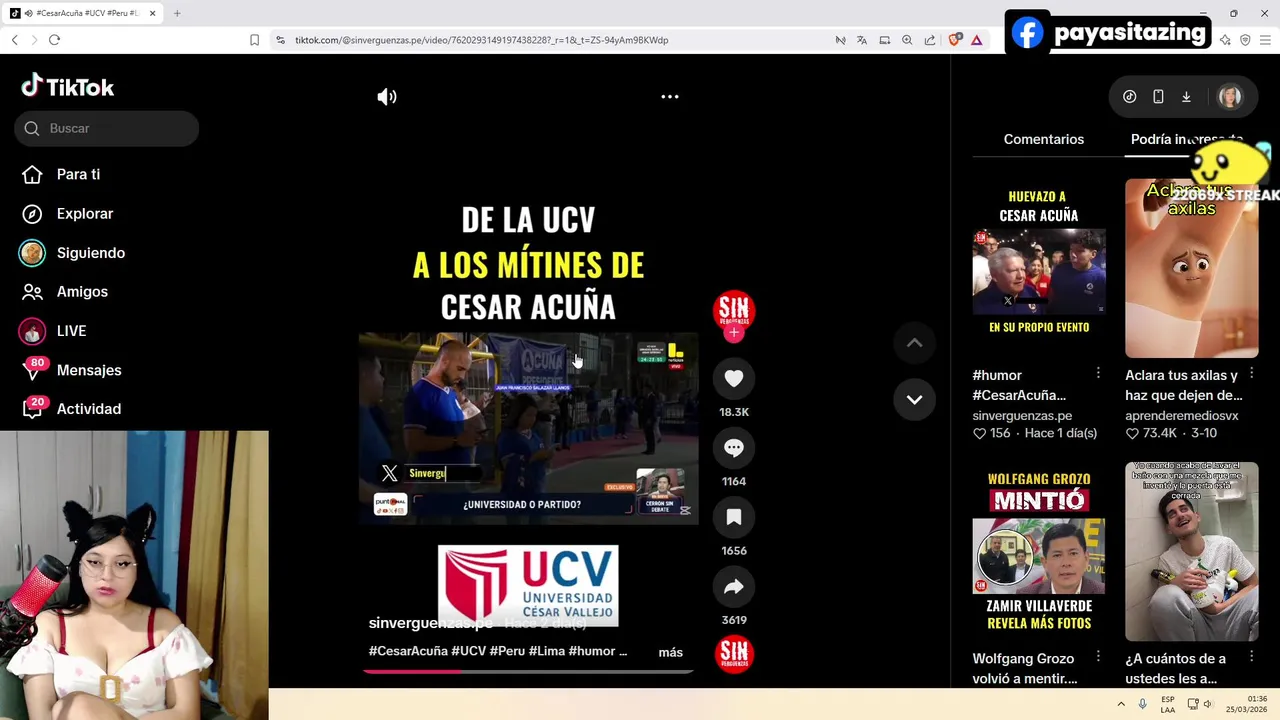Open the Brave VPN shield icon
This screenshot has width=1280, height=720.
coord(1245,40)
